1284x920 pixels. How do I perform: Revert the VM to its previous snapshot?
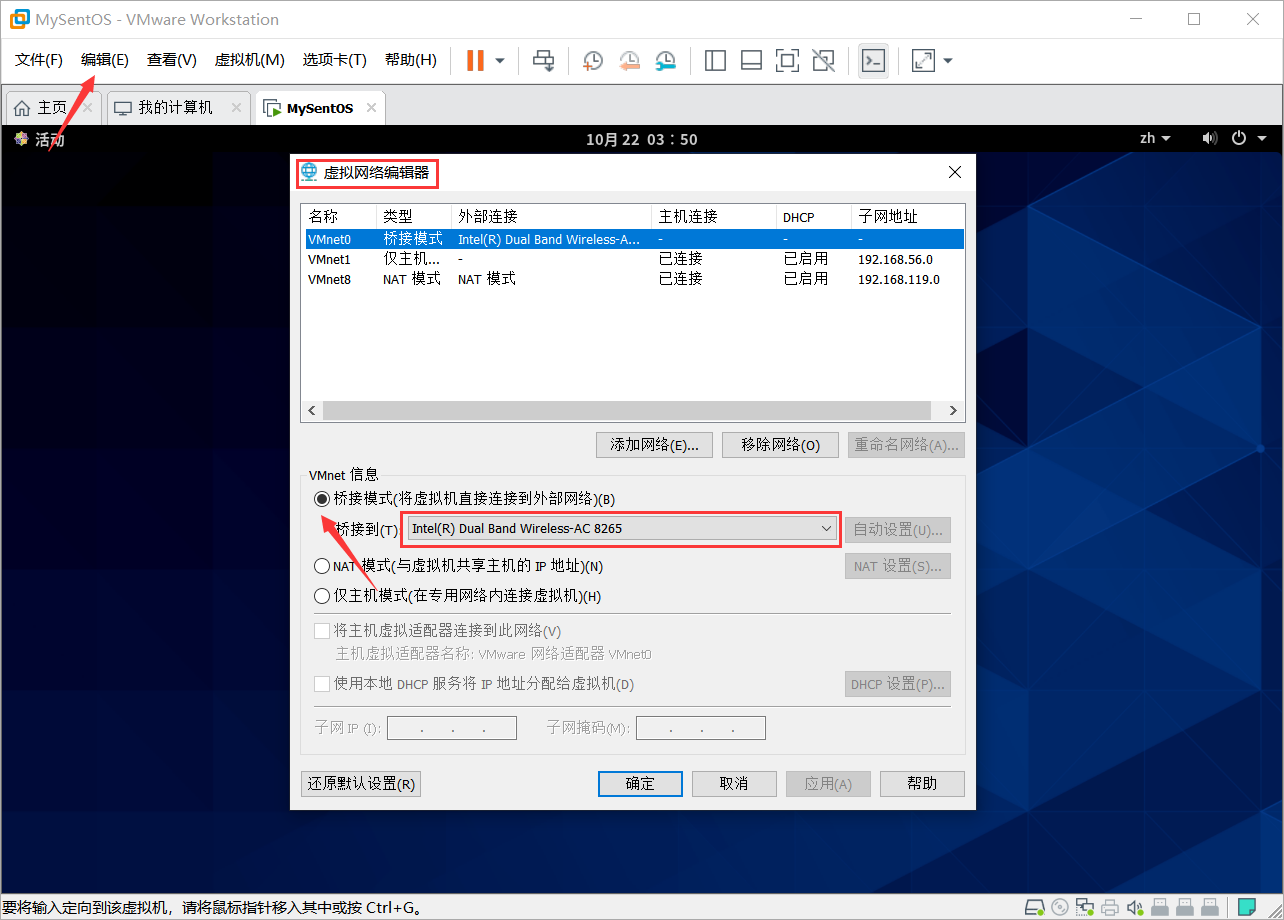coord(629,61)
